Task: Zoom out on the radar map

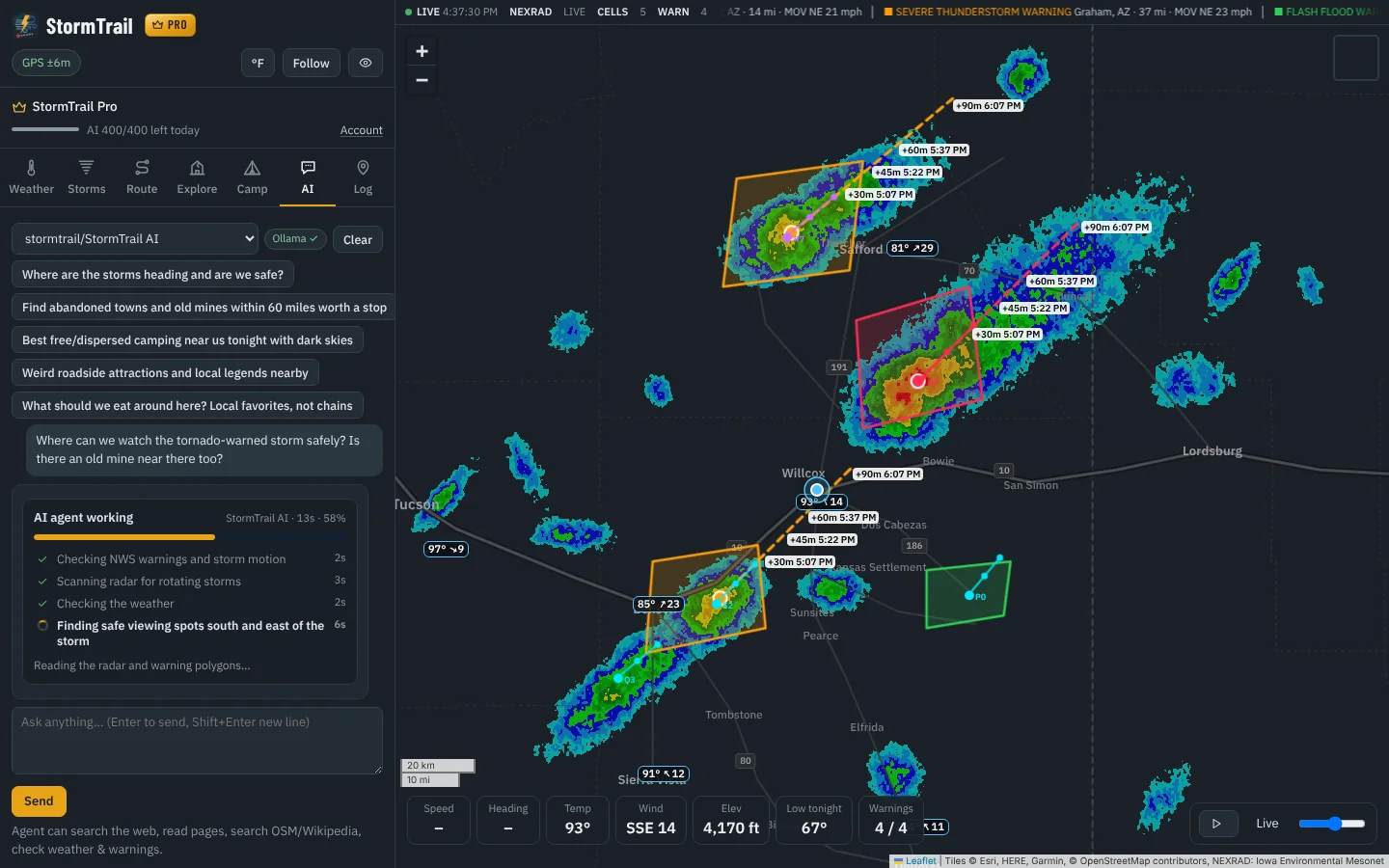Action: (422, 80)
